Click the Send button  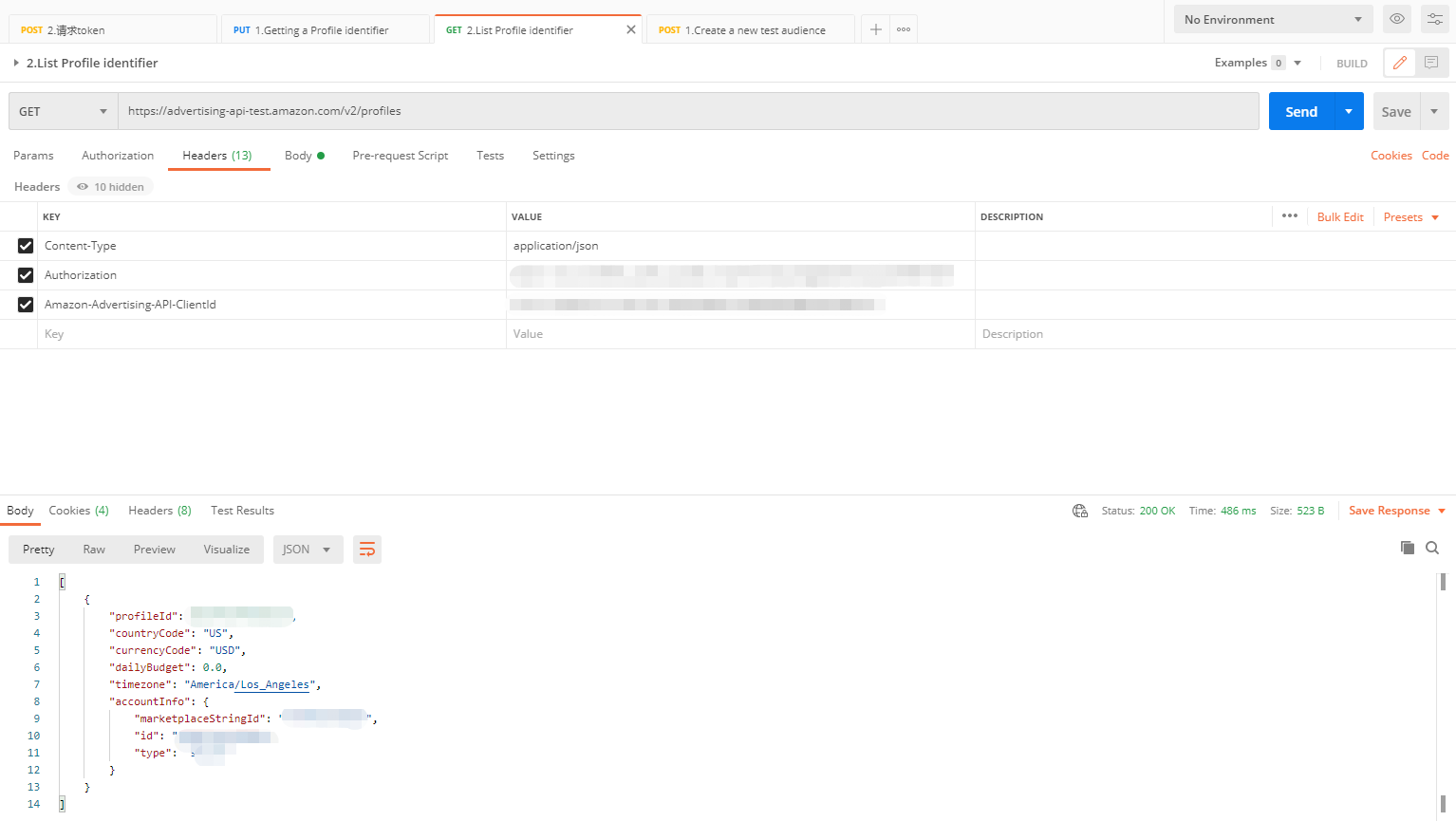click(1300, 111)
